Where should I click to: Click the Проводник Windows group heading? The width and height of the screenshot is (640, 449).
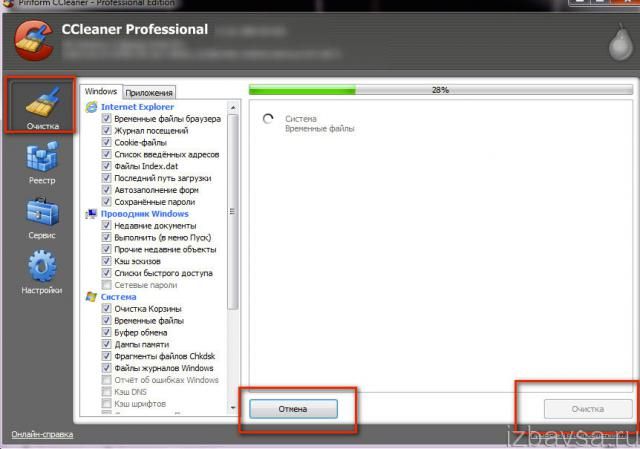click(x=144, y=214)
